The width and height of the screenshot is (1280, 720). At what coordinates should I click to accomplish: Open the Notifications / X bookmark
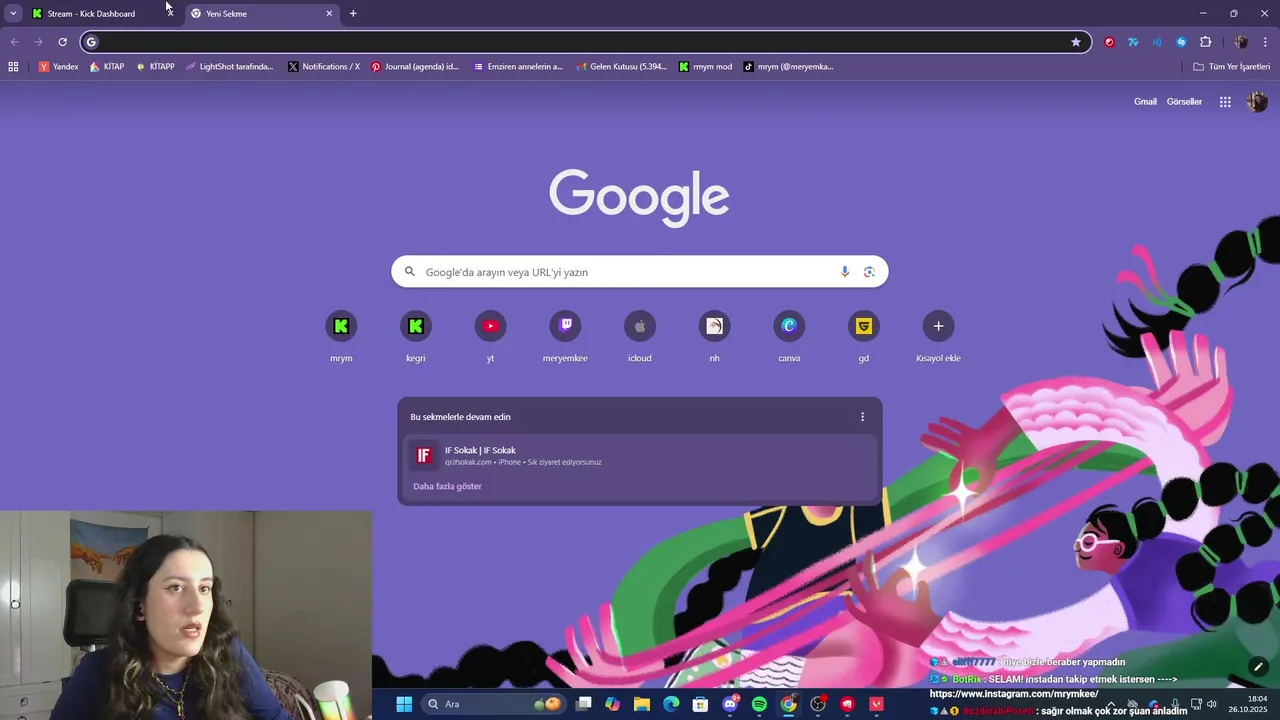pos(324,67)
